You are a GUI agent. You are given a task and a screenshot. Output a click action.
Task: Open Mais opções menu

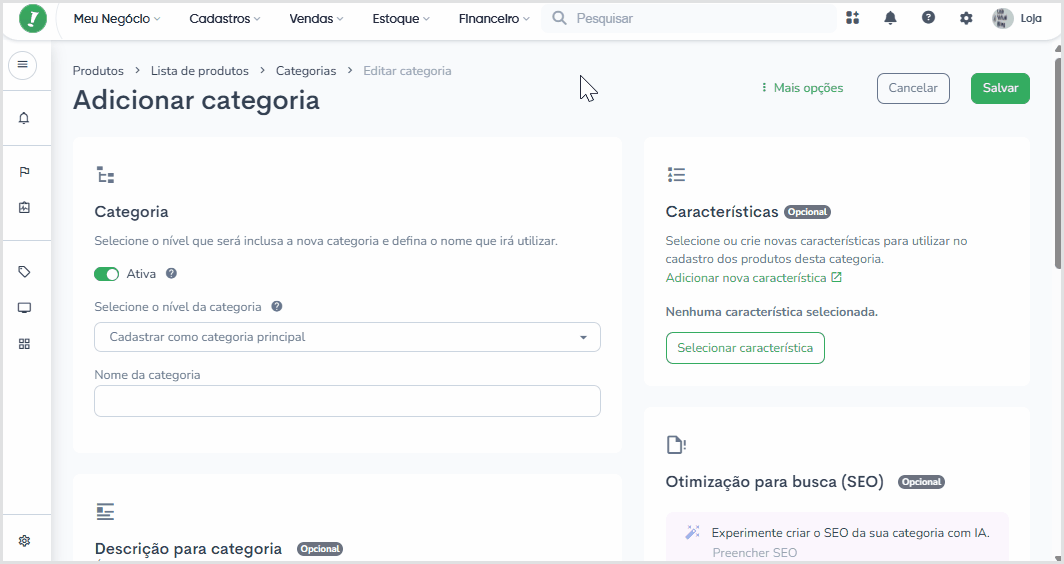(x=802, y=88)
